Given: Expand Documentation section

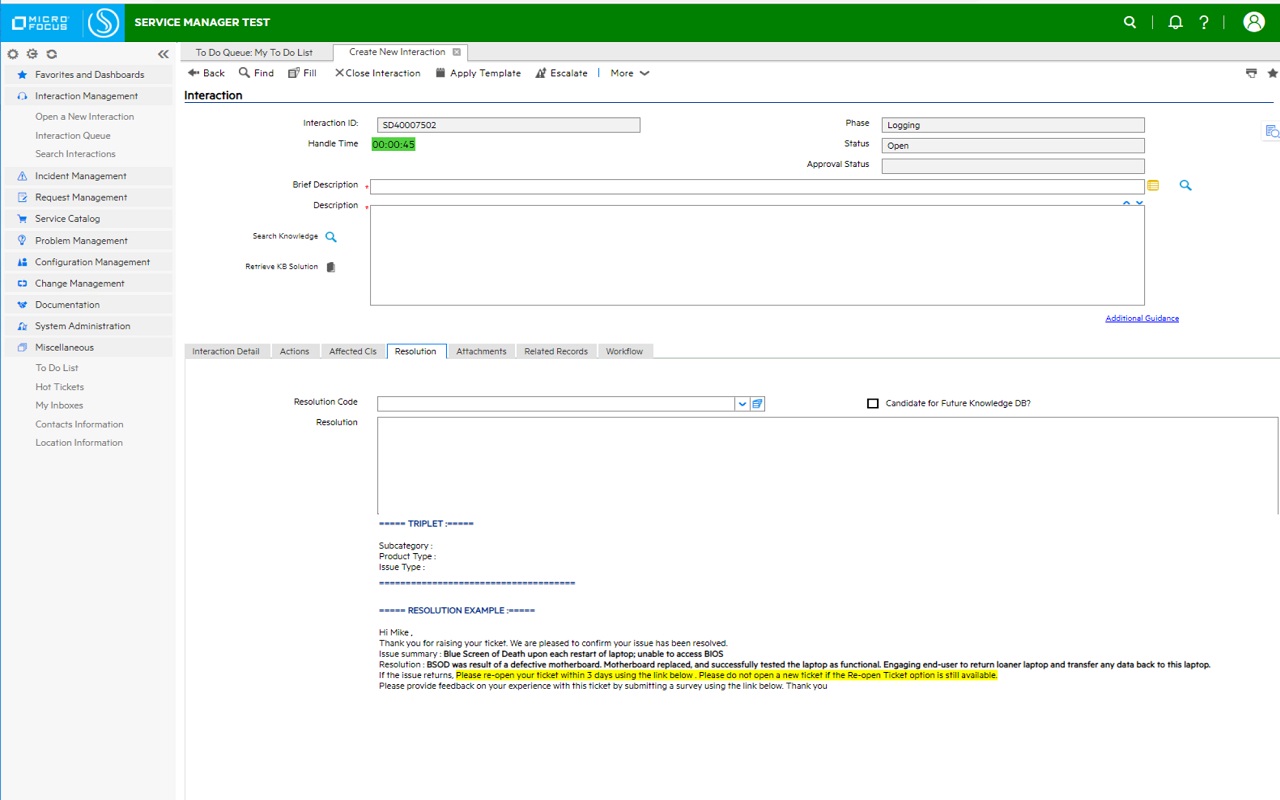Looking at the screenshot, I should [88, 305].
